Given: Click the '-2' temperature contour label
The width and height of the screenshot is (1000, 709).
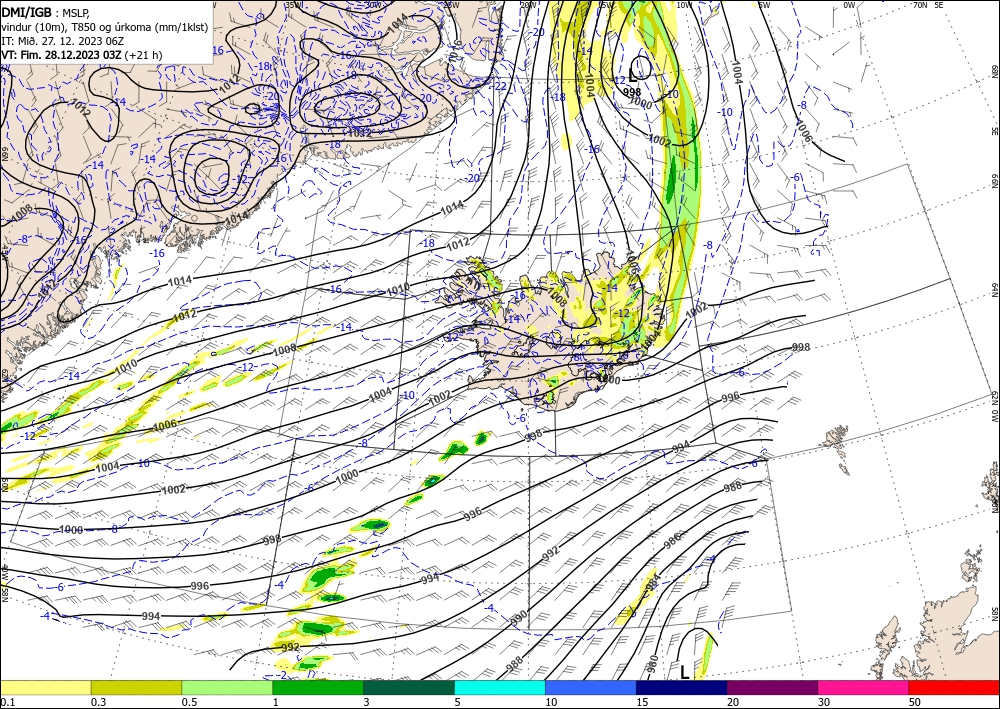Looking at the screenshot, I should tap(284, 675).
